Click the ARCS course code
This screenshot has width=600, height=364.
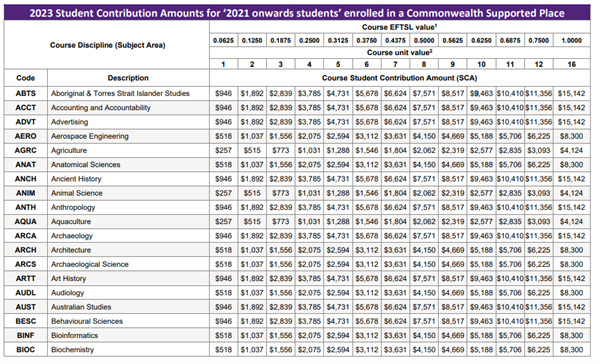[26, 264]
